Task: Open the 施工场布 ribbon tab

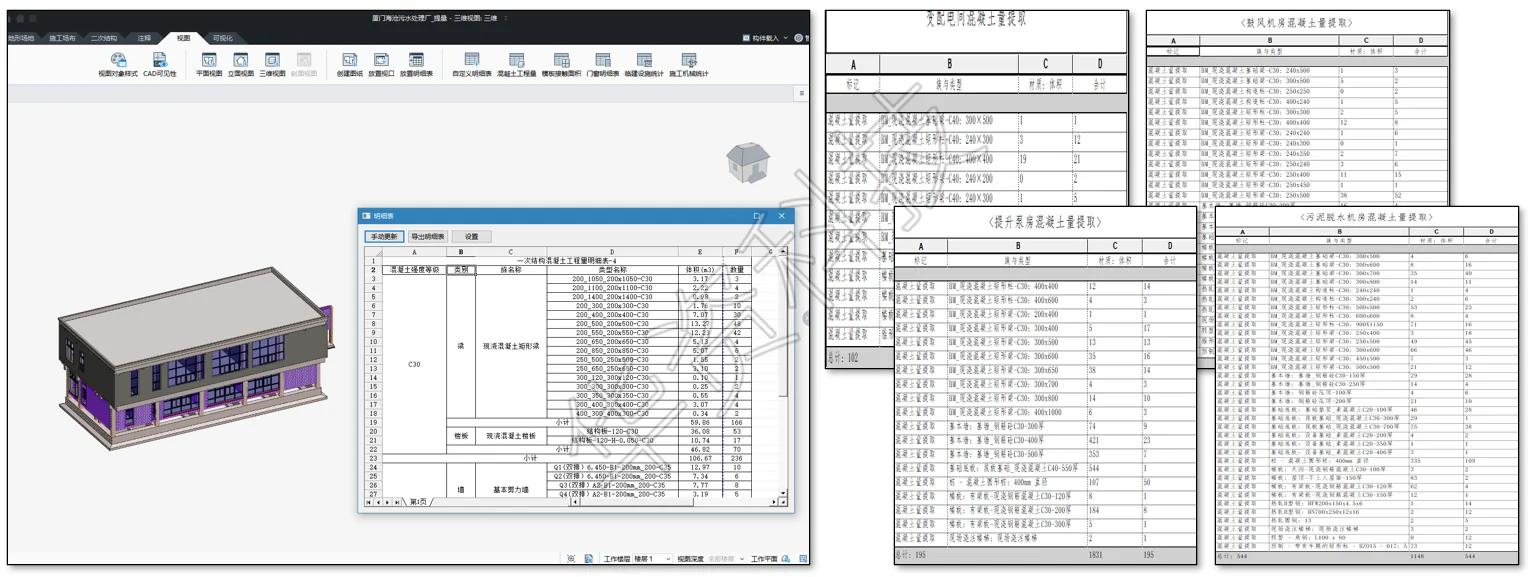Action: (x=62, y=38)
